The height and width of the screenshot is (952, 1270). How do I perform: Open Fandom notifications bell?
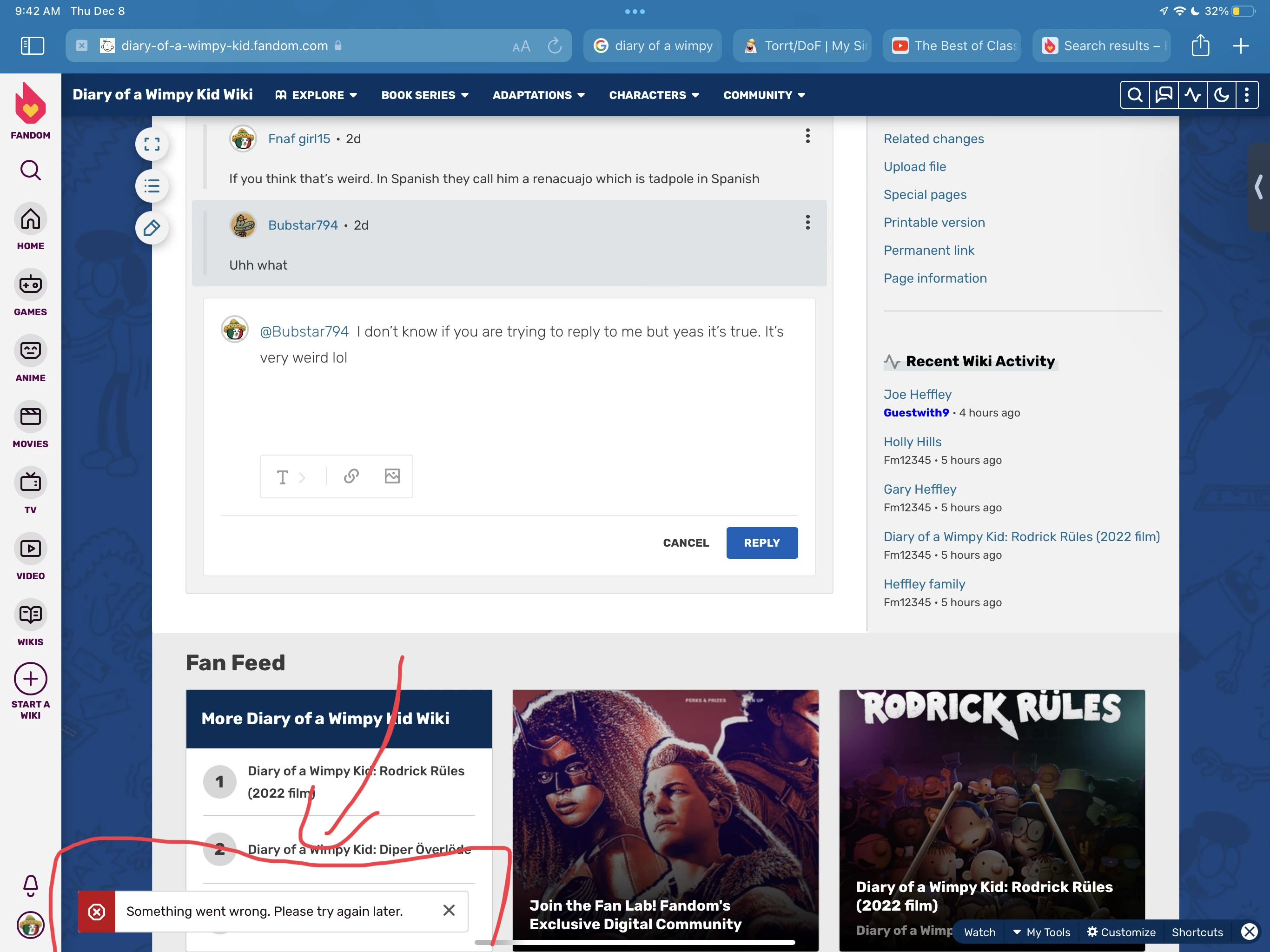click(x=30, y=886)
